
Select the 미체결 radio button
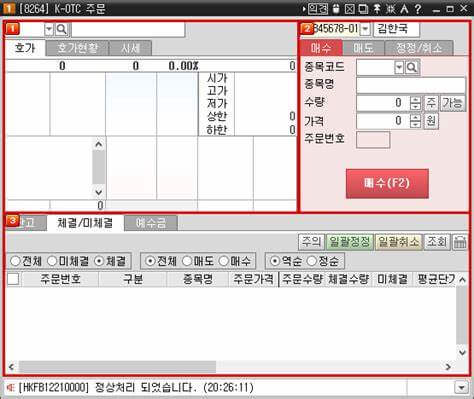(x=52, y=261)
